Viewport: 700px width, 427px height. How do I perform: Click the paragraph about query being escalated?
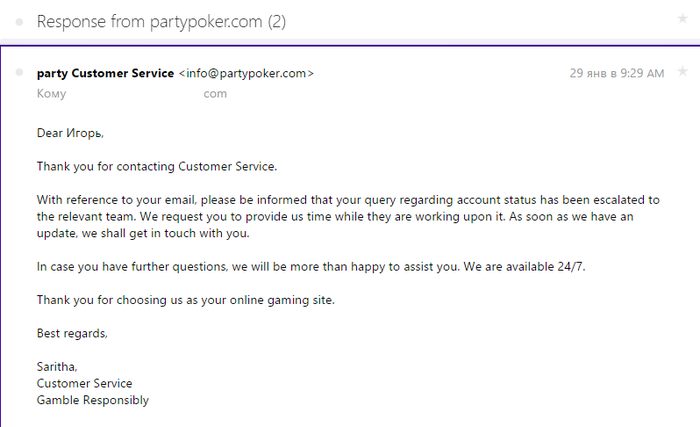340,216
